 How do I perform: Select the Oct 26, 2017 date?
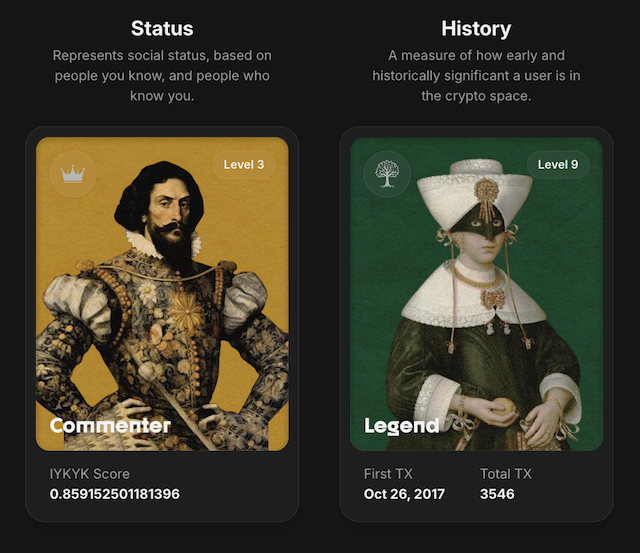click(405, 494)
